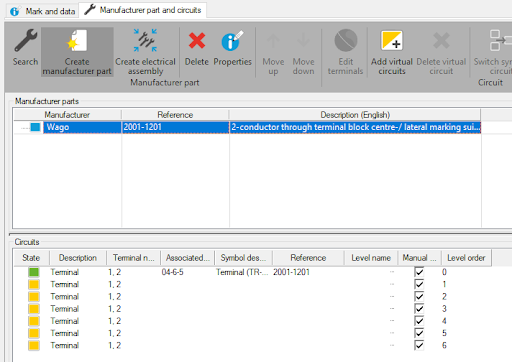Click the Symbol des... column header
Screen dimensions: 512x362
pyautogui.click(x=243, y=258)
